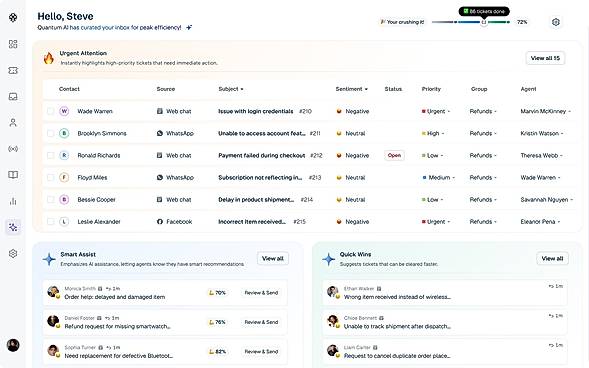Click the Urgent Attention fire icon
This screenshot has width=589, height=368.
coord(49,58)
